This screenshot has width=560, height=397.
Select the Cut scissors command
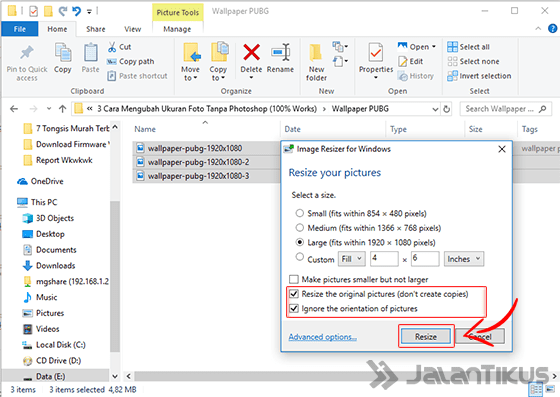click(119, 47)
